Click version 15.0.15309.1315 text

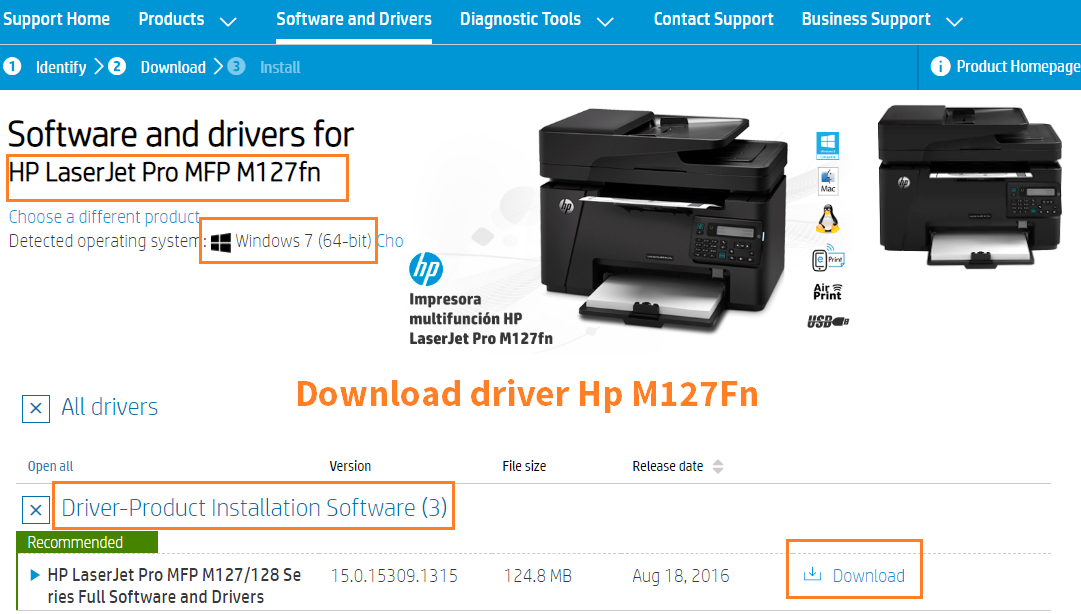point(394,576)
